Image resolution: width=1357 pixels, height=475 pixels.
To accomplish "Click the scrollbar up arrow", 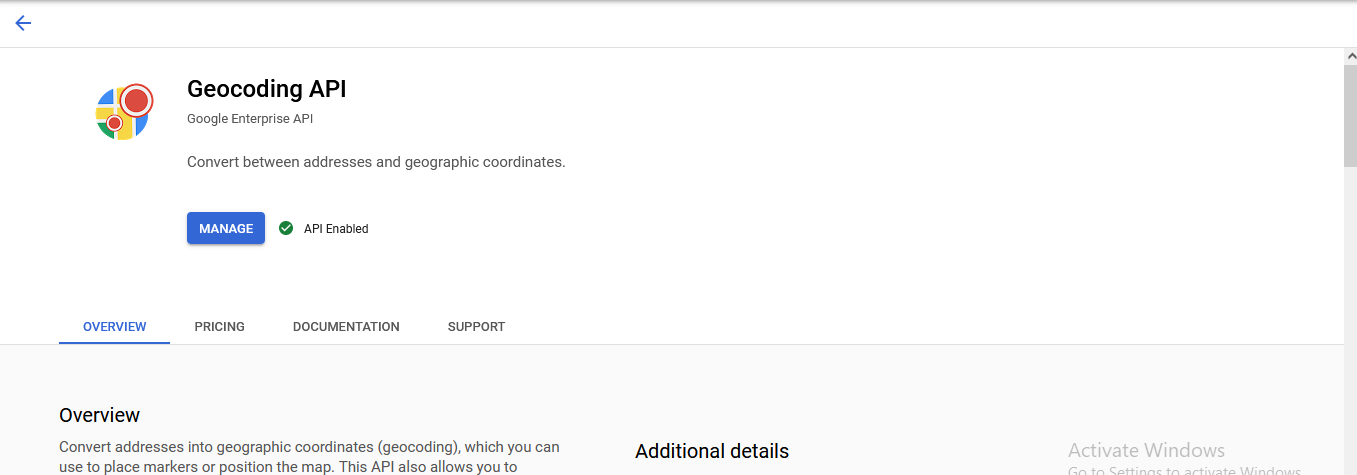I will tap(1350, 57).
